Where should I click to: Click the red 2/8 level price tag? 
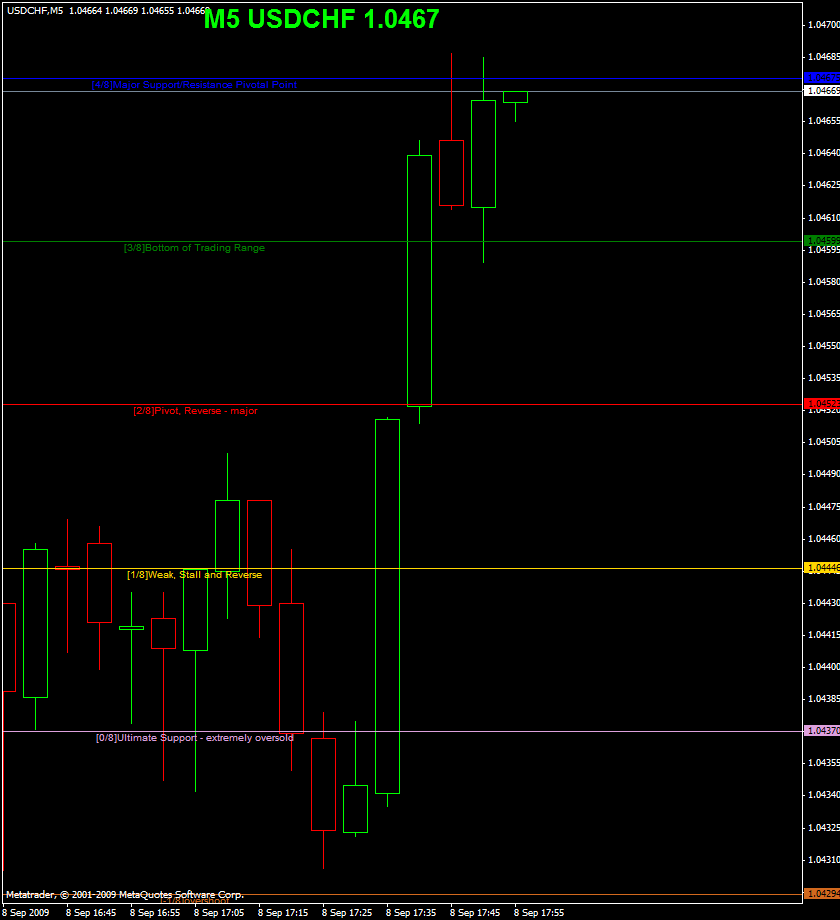pos(822,404)
